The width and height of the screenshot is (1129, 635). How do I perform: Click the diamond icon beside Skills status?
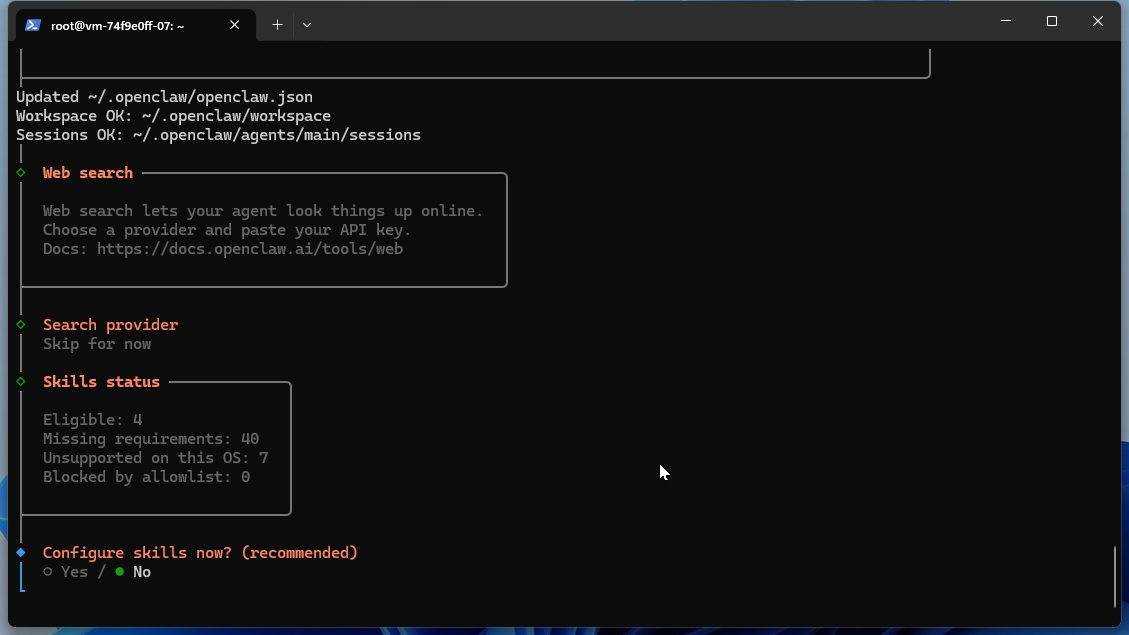pyautogui.click(x=19, y=381)
